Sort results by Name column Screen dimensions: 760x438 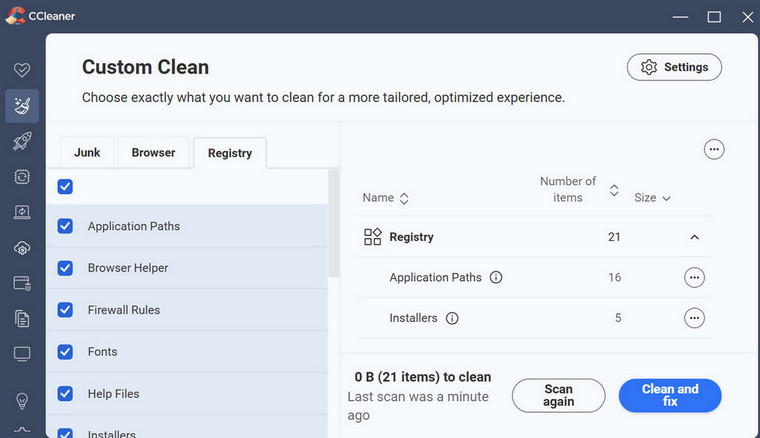pos(385,198)
